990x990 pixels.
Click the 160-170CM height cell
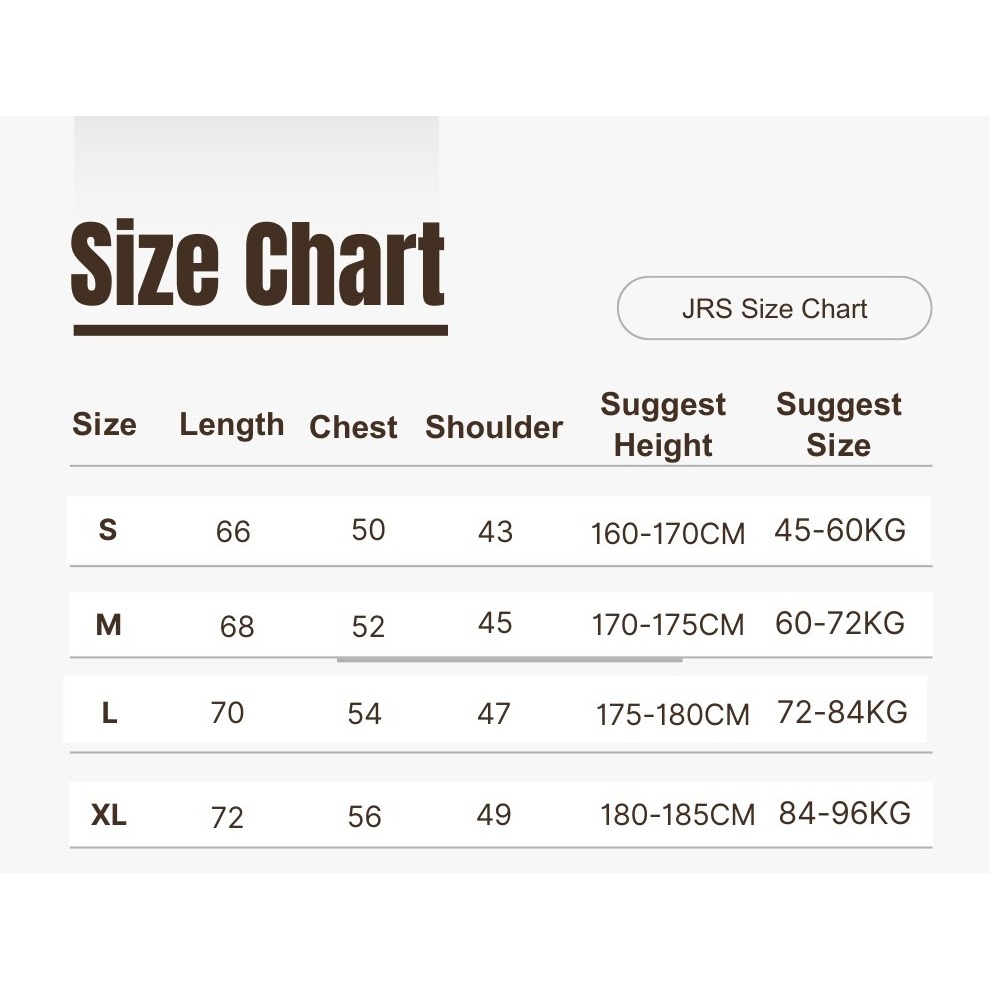(668, 533)
